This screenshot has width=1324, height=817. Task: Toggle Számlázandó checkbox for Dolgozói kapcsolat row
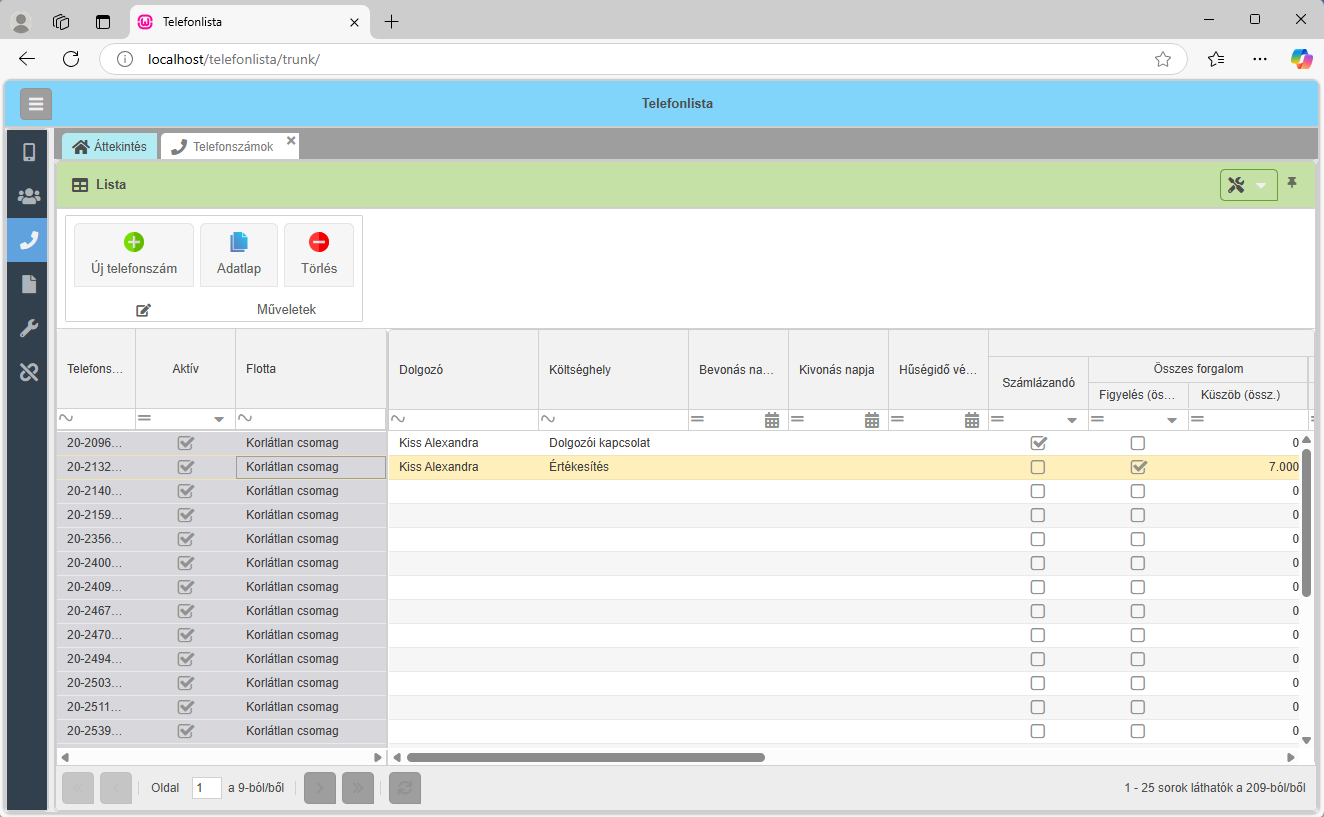coord(1038,443)
